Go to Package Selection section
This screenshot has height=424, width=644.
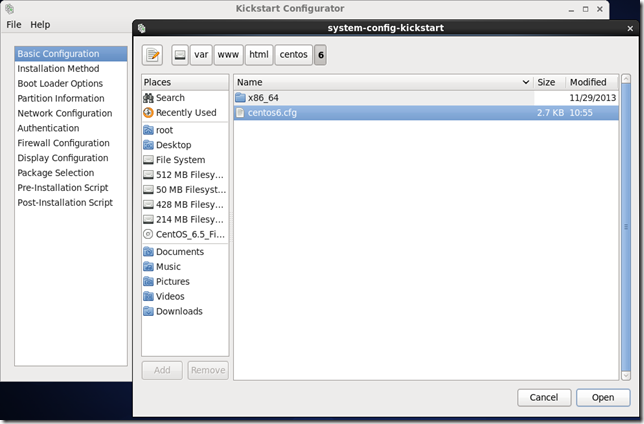click(71, 173)
